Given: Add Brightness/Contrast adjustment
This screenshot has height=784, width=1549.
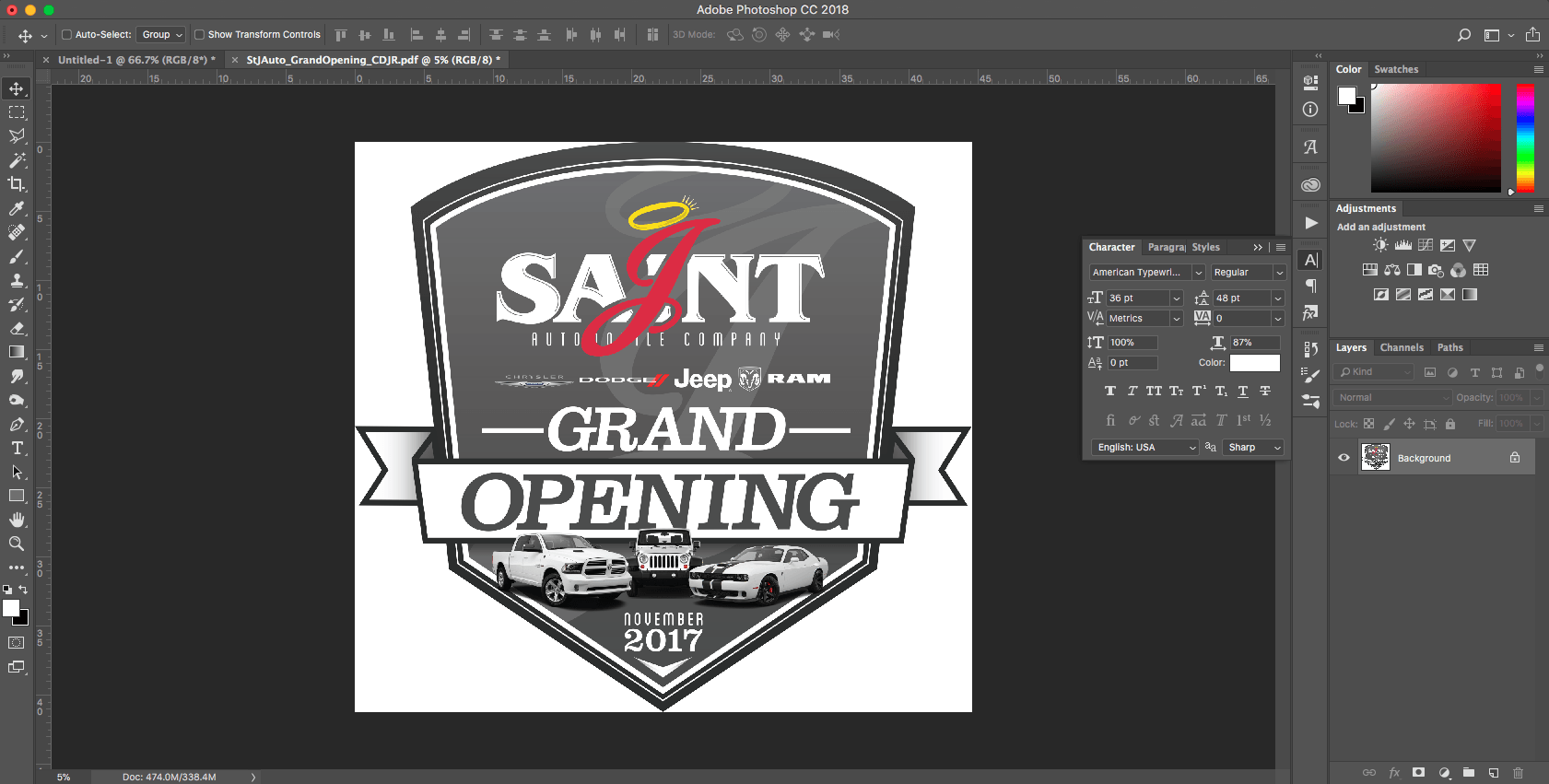Looking at the screenshot, I should (x=1379, y=246).
